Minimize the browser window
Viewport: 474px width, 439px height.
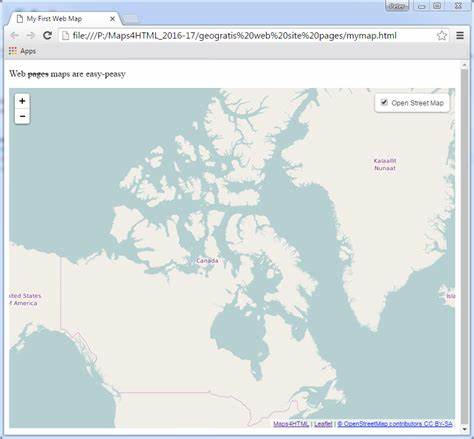click(x=422, y=6)
